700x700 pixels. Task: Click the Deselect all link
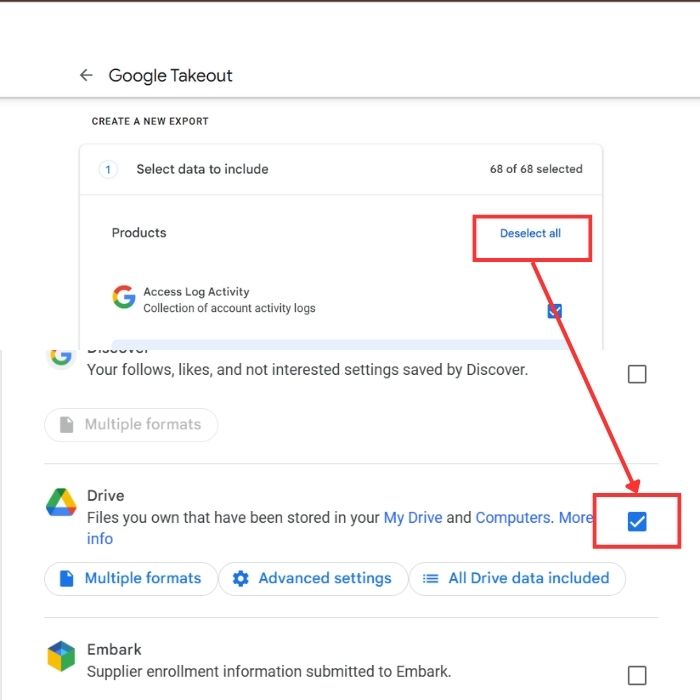coord(530,233)
